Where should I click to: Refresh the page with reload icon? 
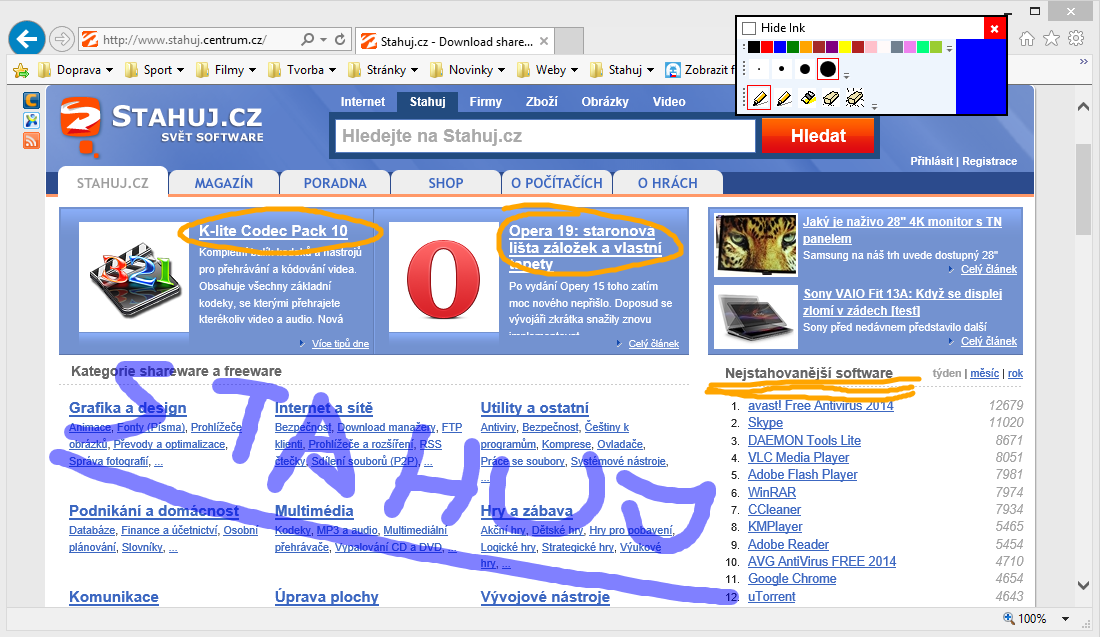pos(340,39)
